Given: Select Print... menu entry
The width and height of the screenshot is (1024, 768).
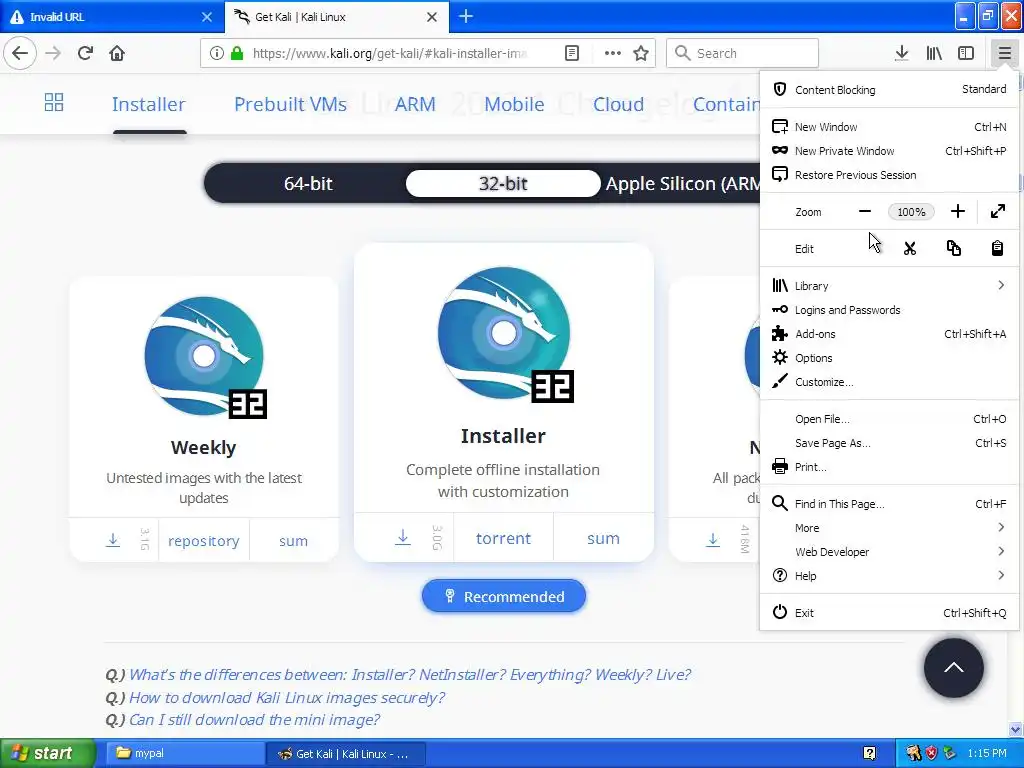Looking at the screenshot, I should pyautogui.click(x=889, y=467).
